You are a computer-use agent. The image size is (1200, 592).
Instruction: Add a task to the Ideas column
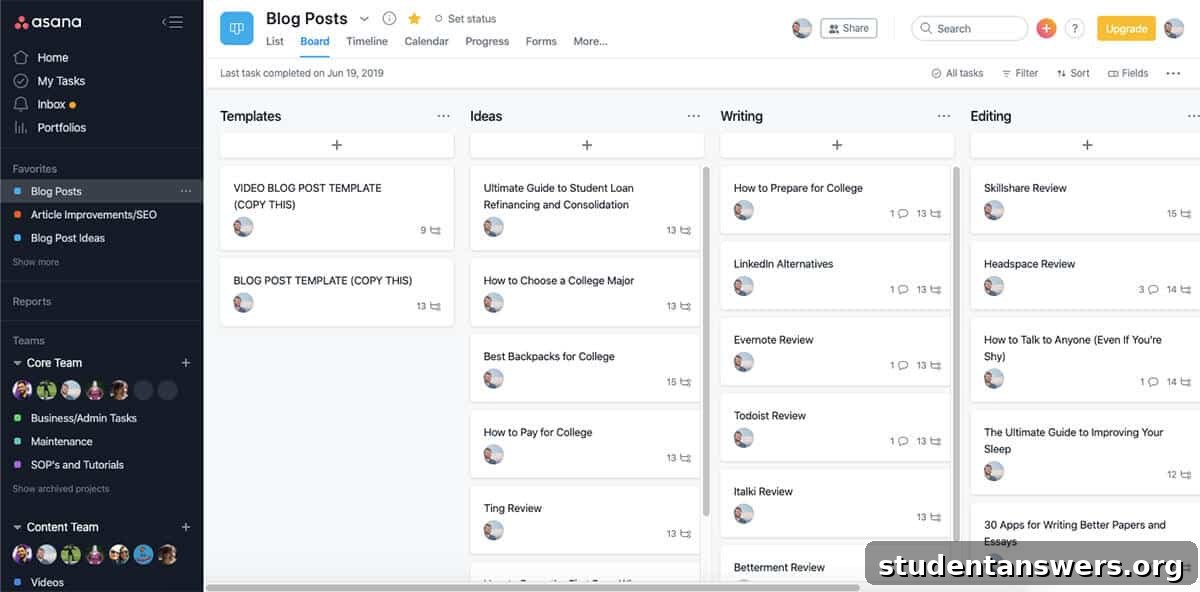(587, 145)
